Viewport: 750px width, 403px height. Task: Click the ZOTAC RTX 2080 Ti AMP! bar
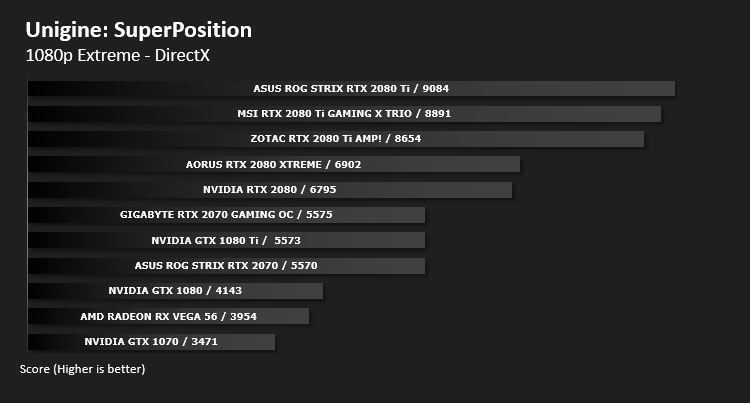pyautogui.click(x=336, y=139)
